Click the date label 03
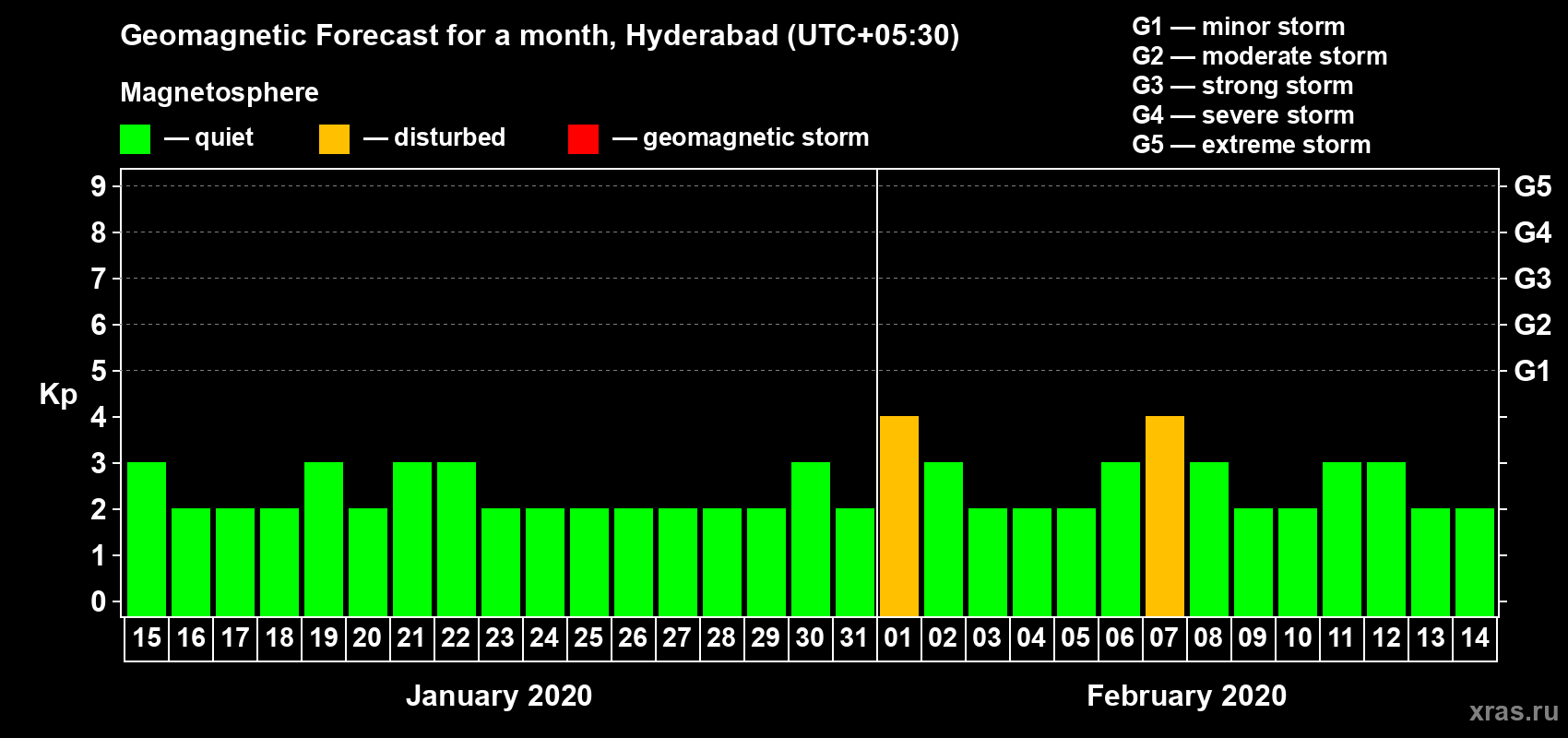1568x738 pixels. coord(987,638)
